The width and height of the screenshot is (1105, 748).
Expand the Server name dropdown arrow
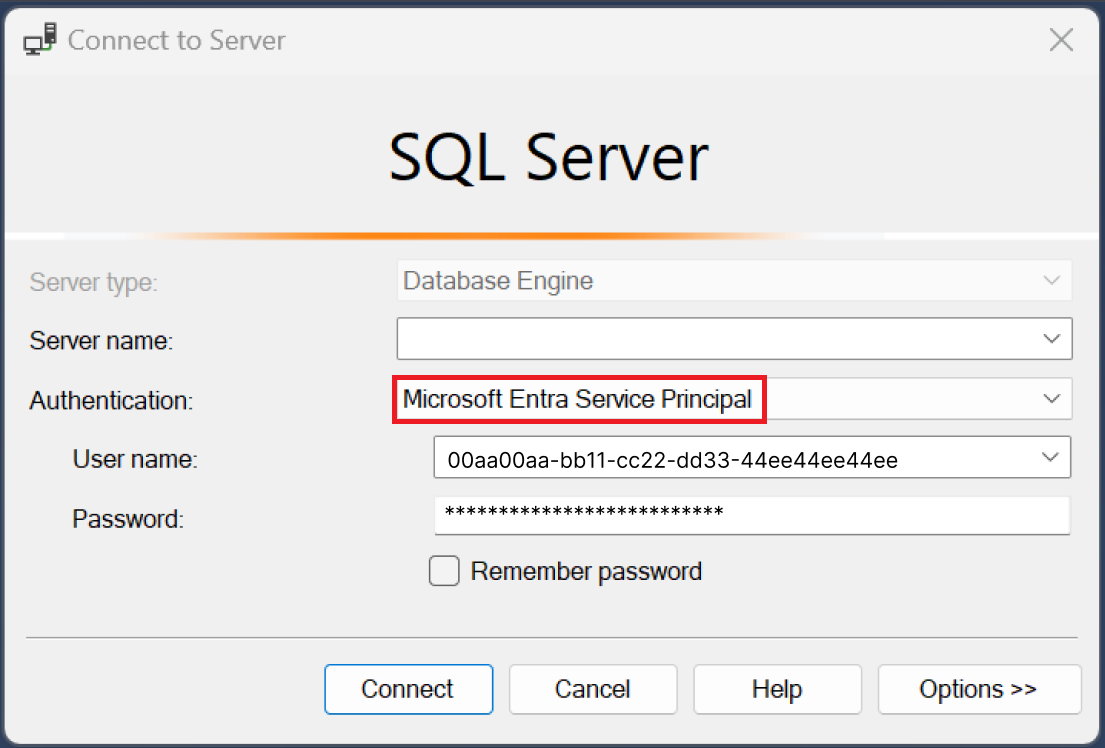pos(1051,339)
